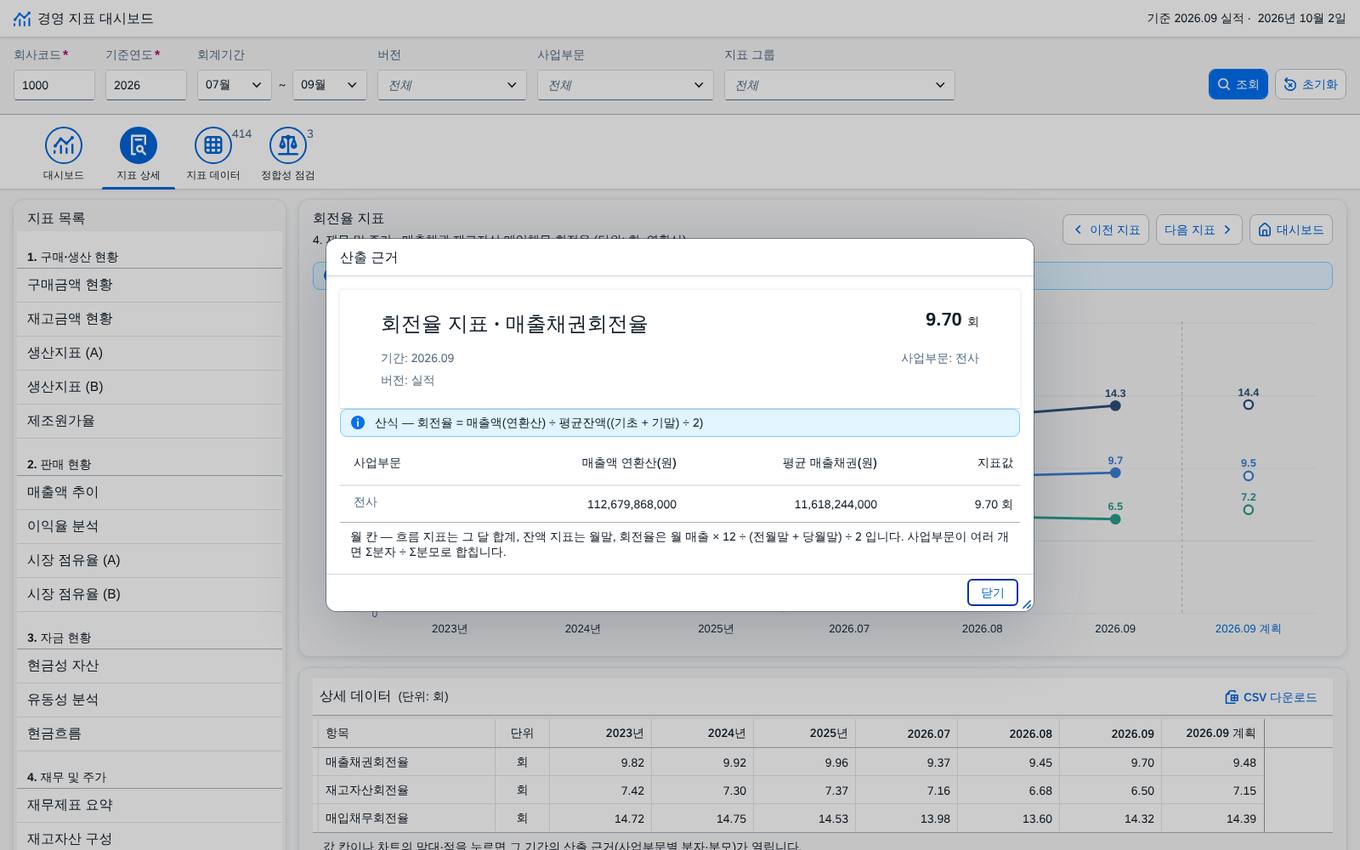1360x850 pixels.
Task: Go to the 이전 지표
Action: [x=1105, y=230]
